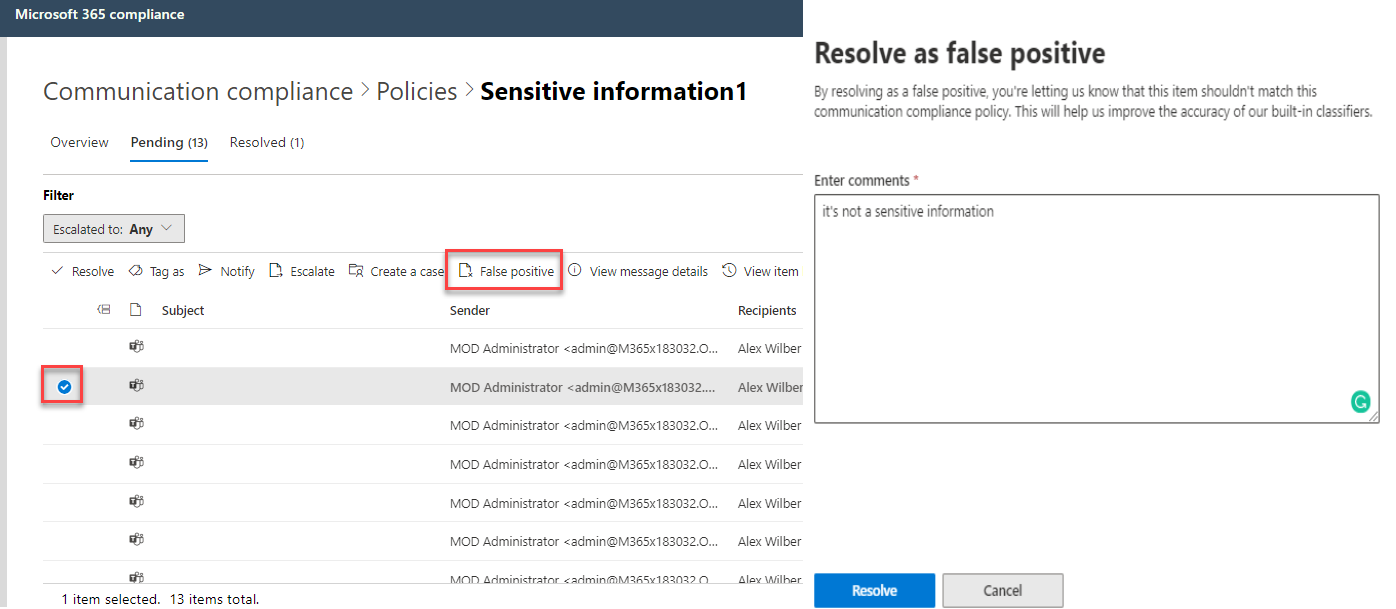1396x609 pixels.
Task: Uncheck the selected message row checkbox
Action: [64, 387]
